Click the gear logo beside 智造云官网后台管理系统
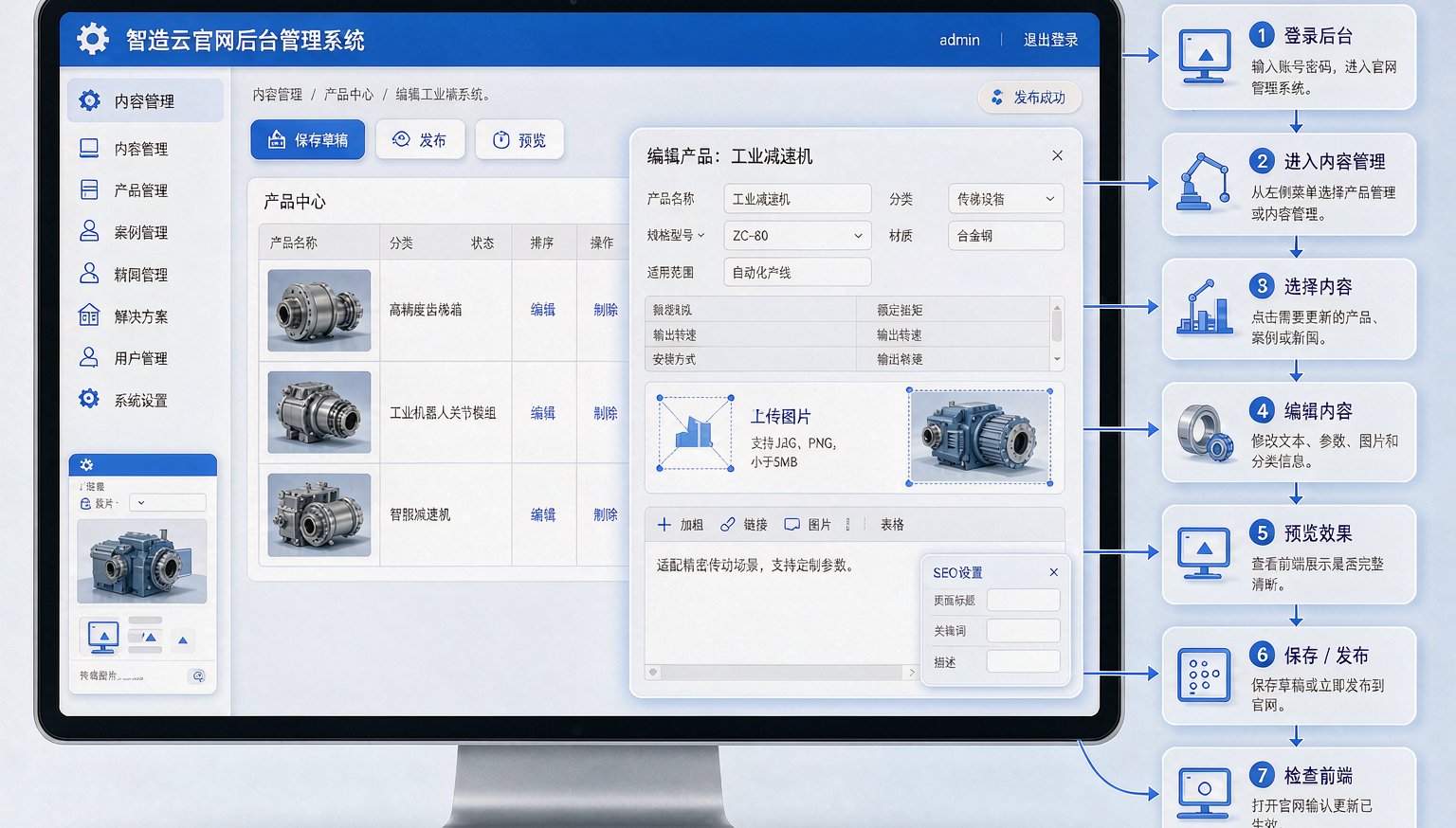 (93, 39)
